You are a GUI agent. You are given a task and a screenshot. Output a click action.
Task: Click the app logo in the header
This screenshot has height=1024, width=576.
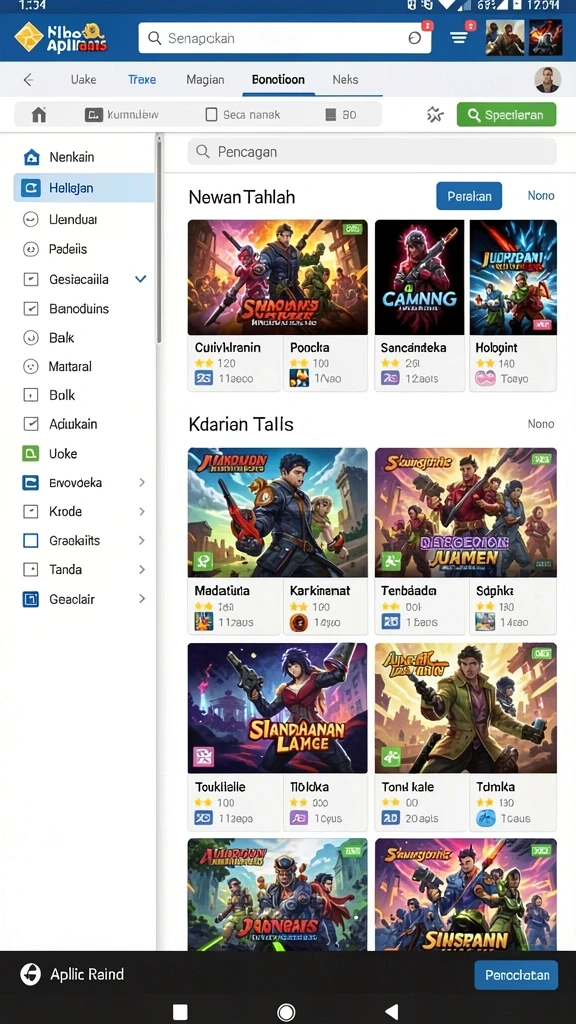(60, 37)
